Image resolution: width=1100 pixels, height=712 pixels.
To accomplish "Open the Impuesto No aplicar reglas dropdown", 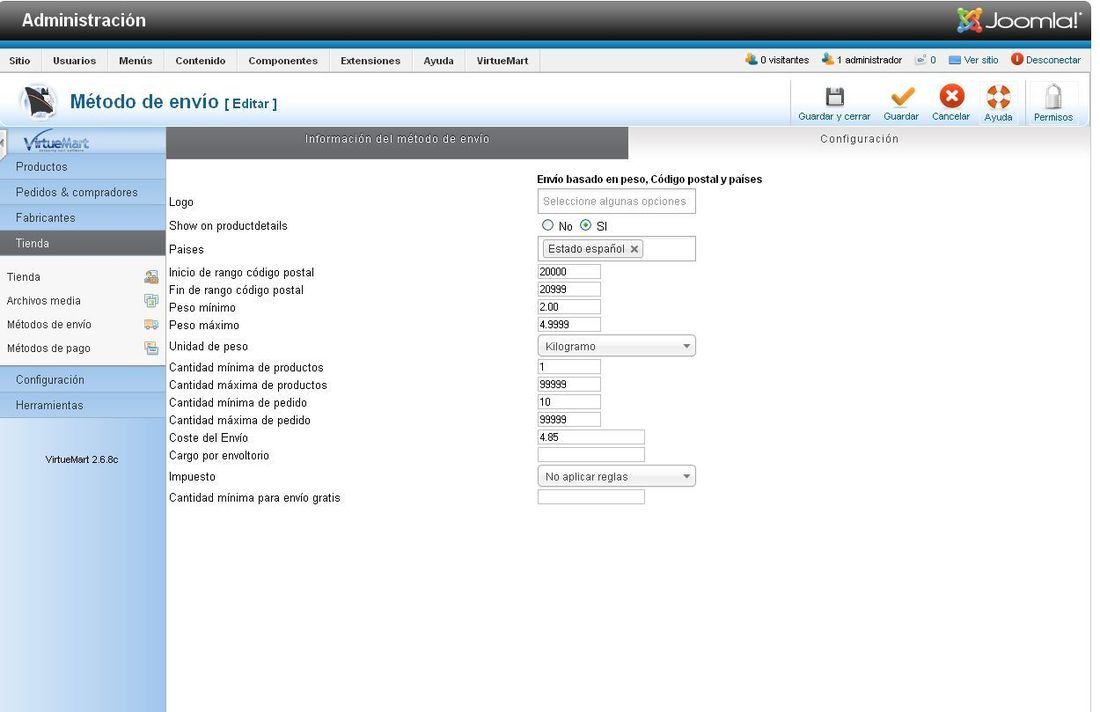I will [x=616, y=476].
